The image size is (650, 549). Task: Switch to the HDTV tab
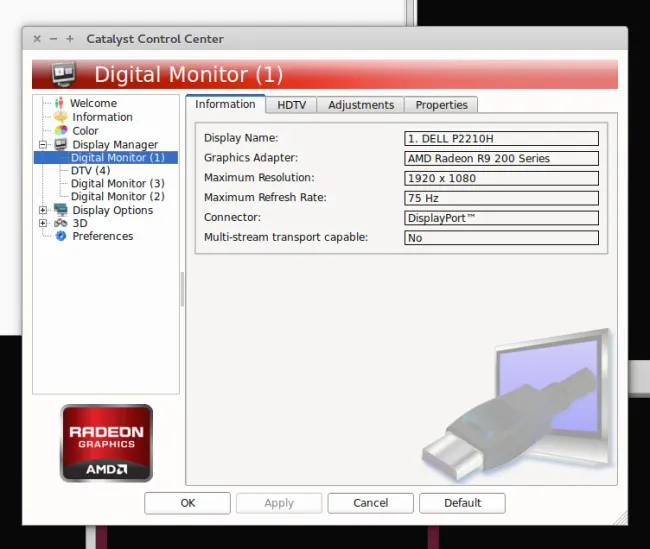(291, 105)
